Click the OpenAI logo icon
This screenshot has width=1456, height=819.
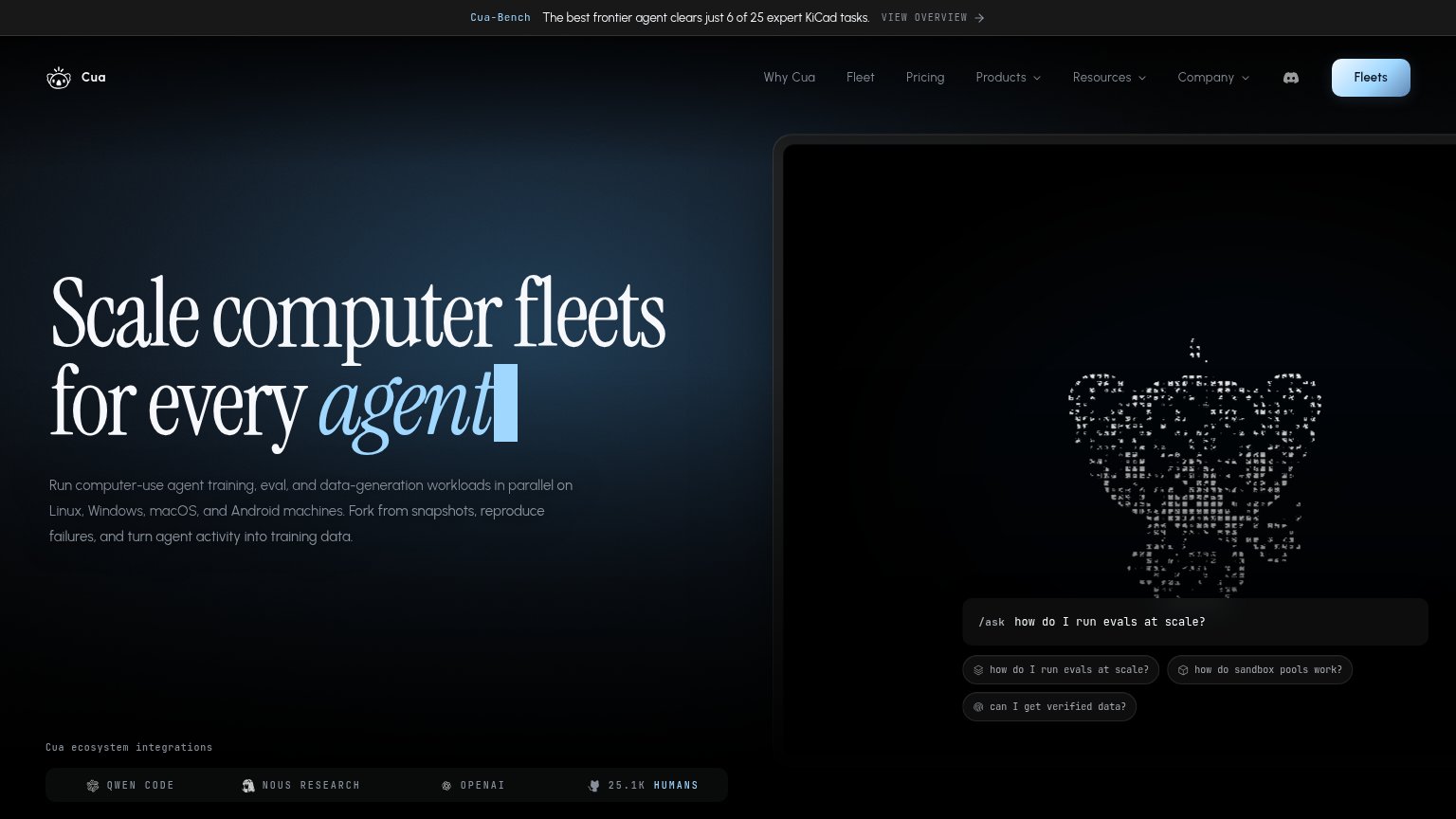point(446,786)
